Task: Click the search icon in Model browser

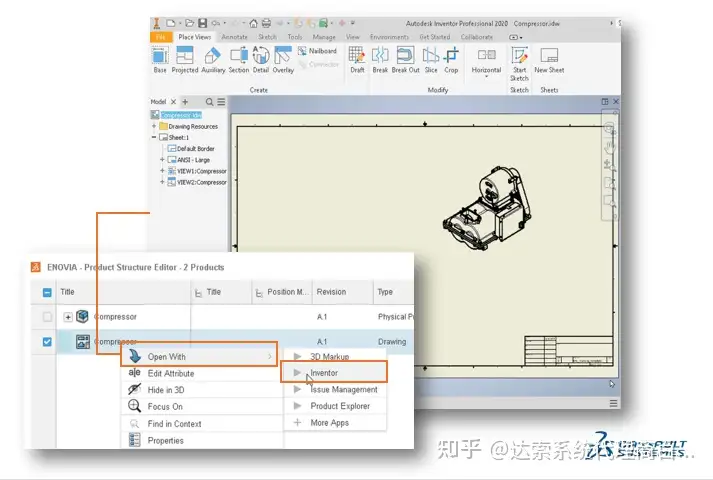Action: (209, 102)
